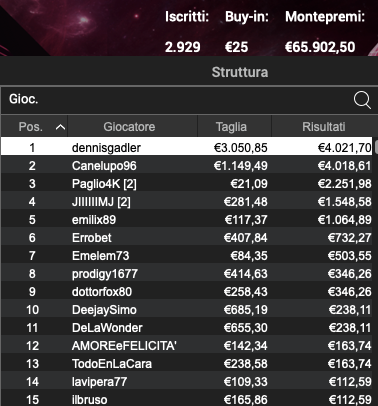The width and height of the screenshot is (378, 406).
Task: Grab the scrollbar thumb beside results
Action: coord(376,147)
